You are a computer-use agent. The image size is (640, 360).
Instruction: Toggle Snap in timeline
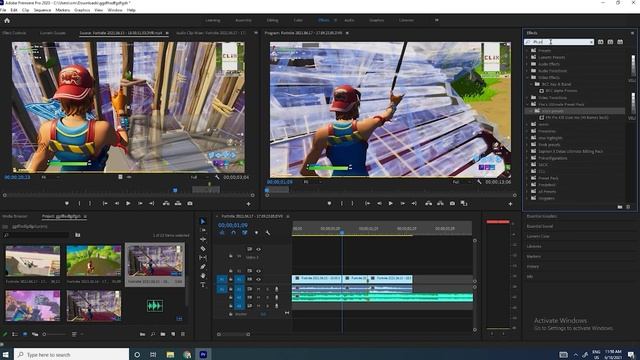pyautogui.click(x=233, y=233)
